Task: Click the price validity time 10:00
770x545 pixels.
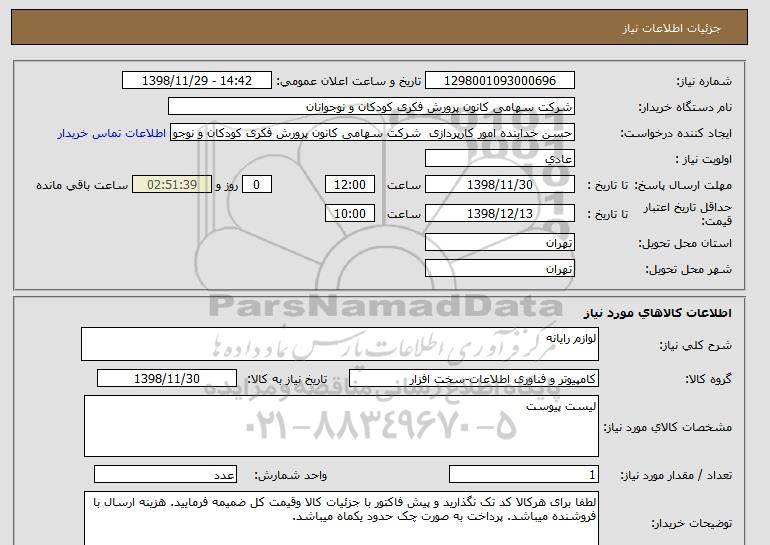Action: click(x=350, y=213)
